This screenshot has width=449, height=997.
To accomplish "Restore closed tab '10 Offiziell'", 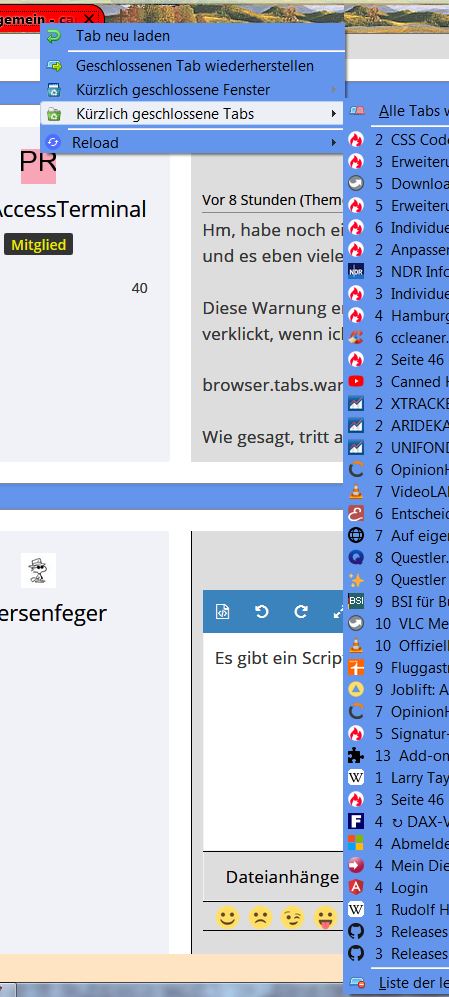I will [x=399, y=645].
